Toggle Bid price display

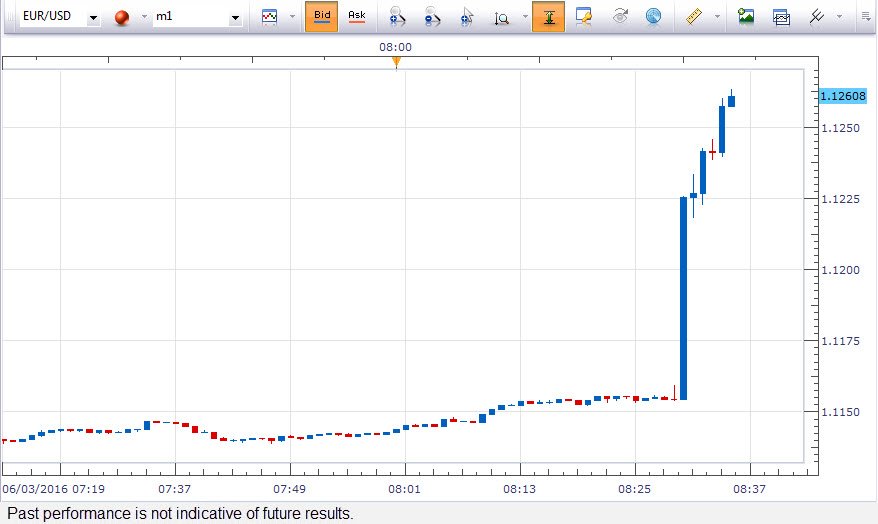(x=321, y=16)
